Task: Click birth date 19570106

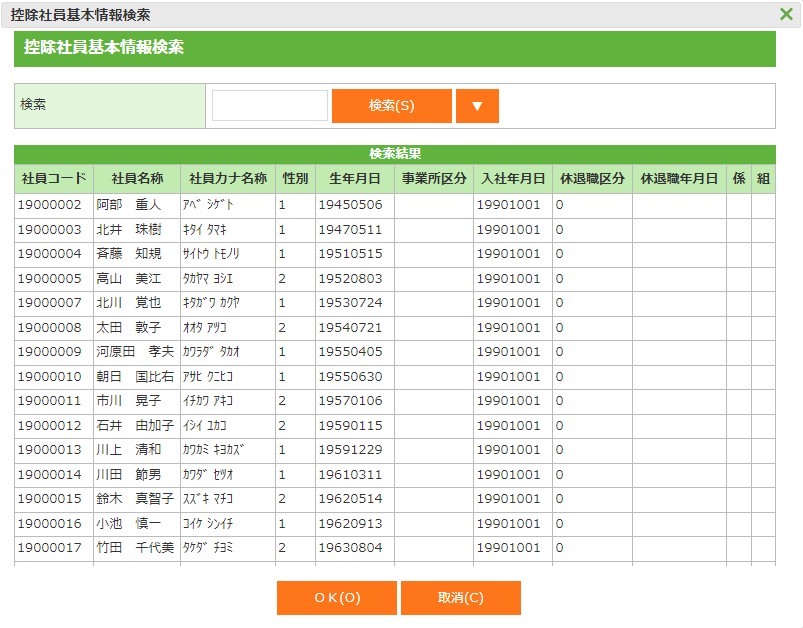Action: 351,401
